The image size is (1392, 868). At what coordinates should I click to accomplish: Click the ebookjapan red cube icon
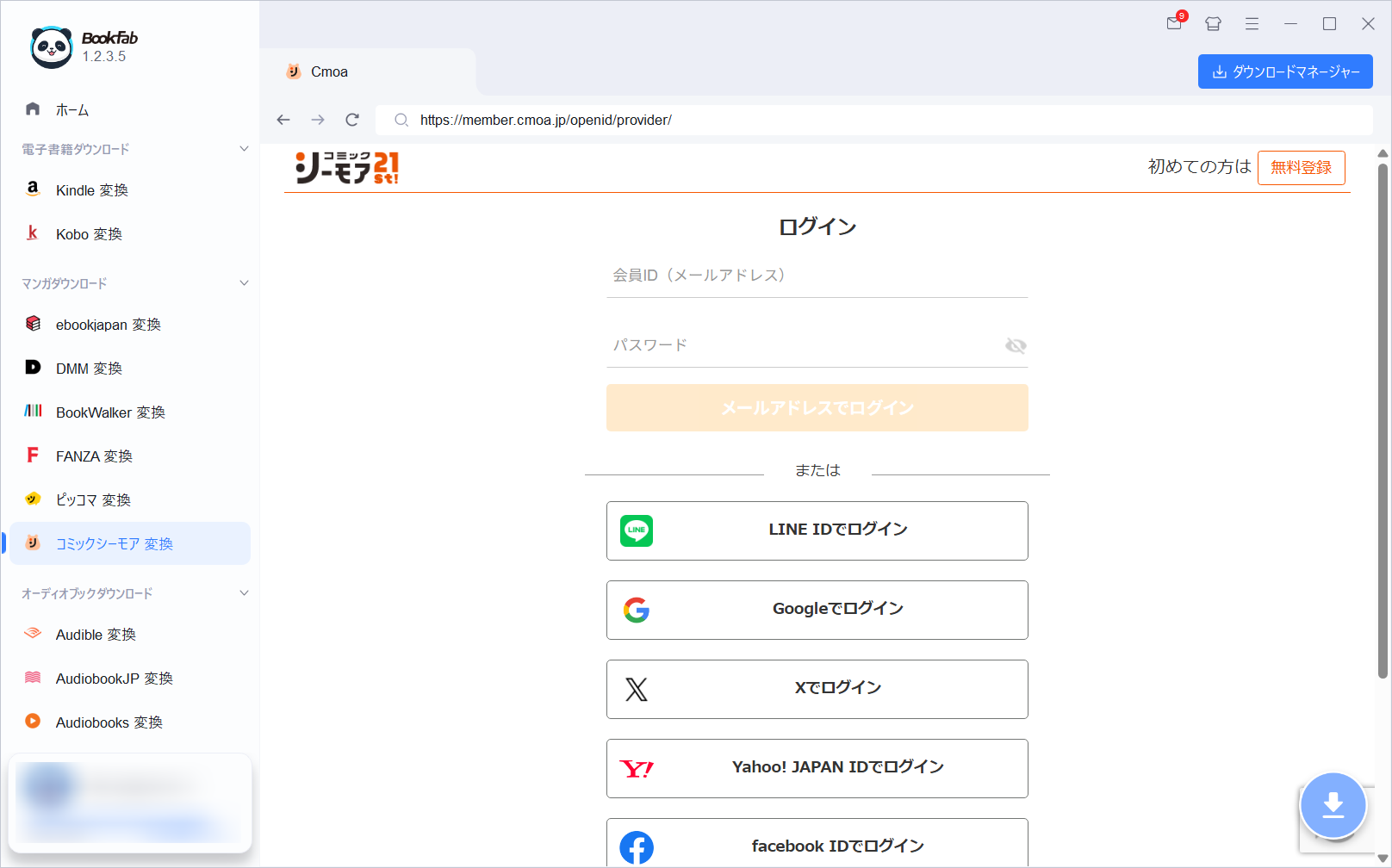coord(33,323)
